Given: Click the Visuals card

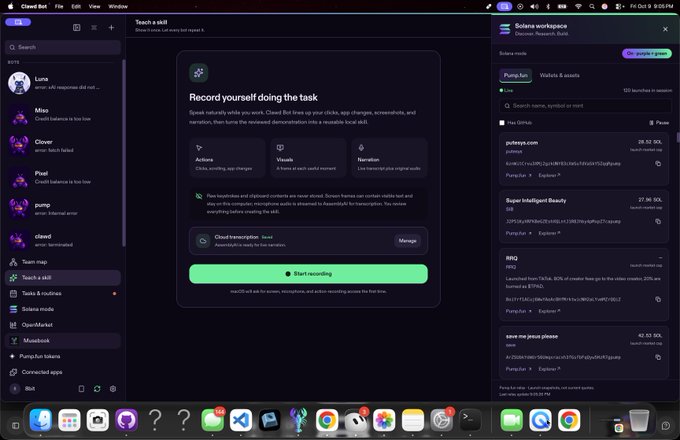Looking at the screenshot, I should tap(308, 158).
